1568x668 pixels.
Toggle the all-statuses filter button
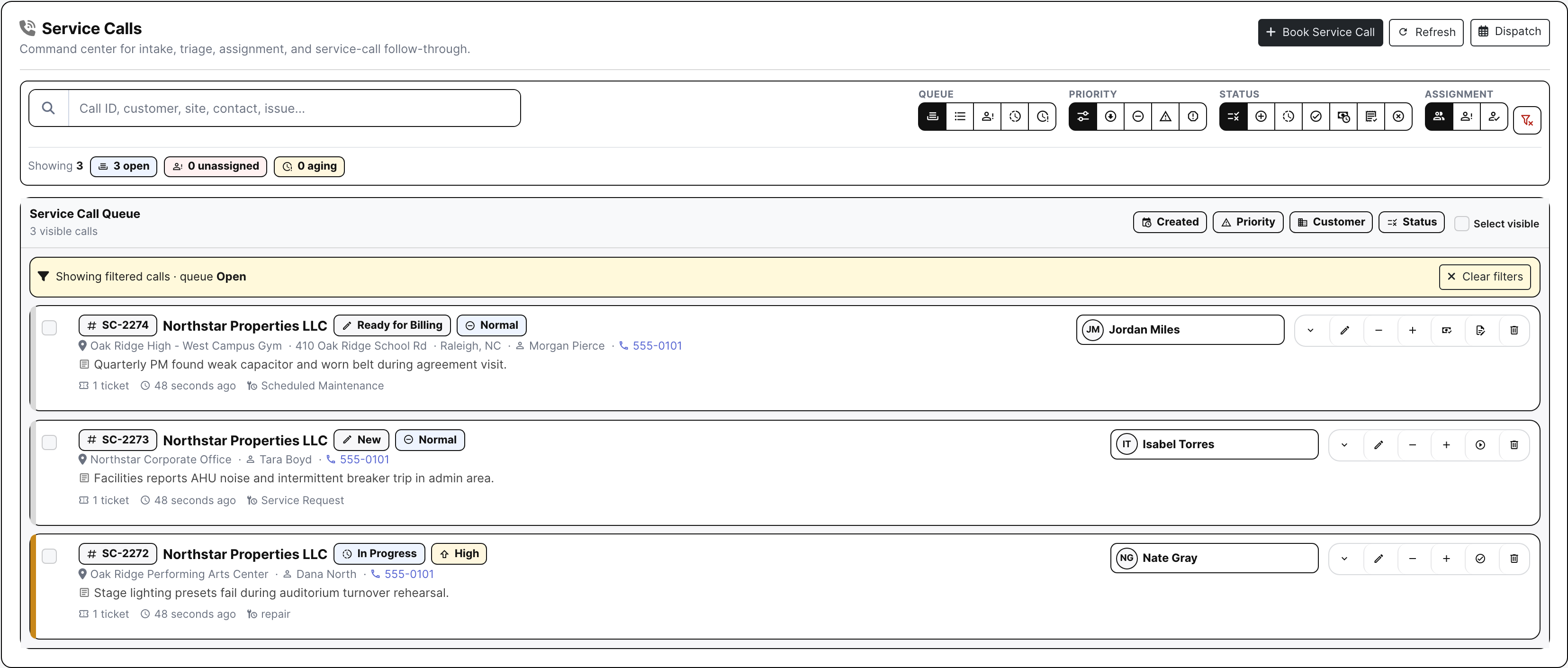1233,116
